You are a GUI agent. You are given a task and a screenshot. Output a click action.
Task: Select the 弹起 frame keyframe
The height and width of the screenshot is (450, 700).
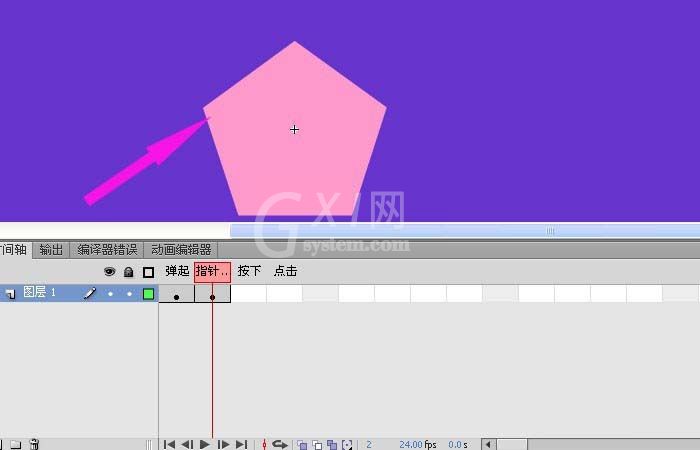click(x=177, y=294)
